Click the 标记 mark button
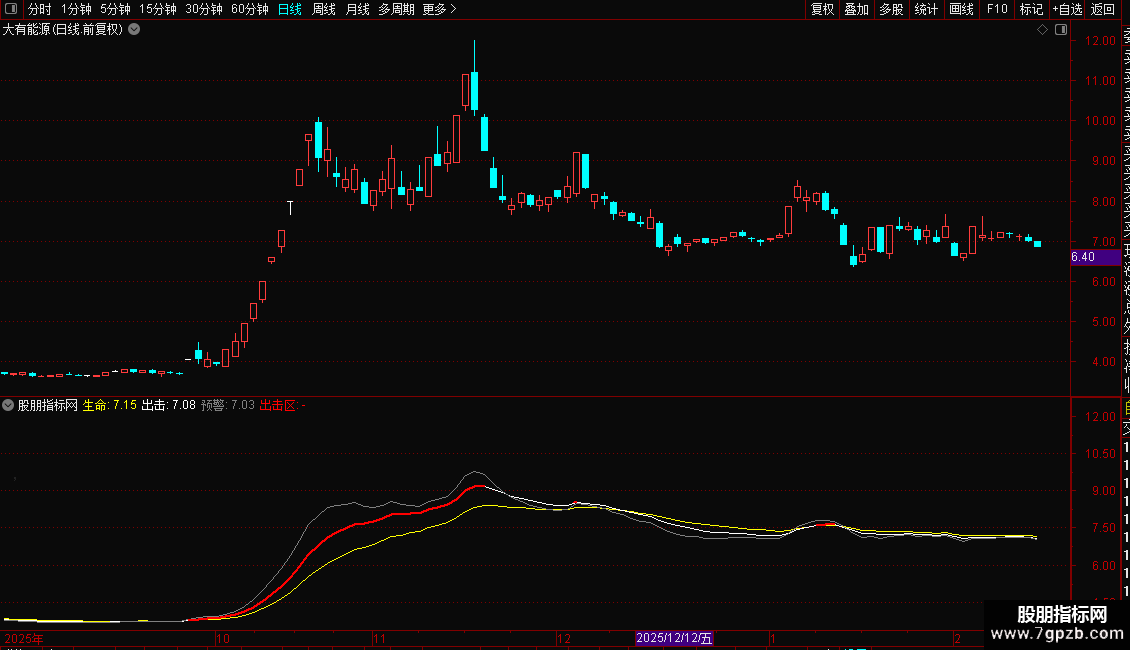The image size is (1130, 650). coord(1031,9)
